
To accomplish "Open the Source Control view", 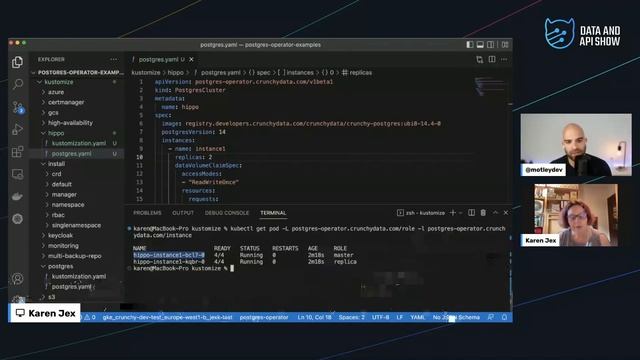I will [18, 107].
